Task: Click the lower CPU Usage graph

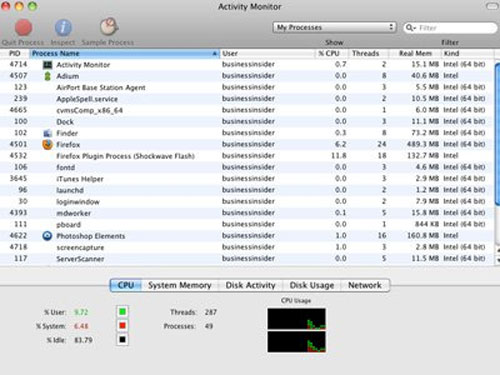Action: (296, 341)
